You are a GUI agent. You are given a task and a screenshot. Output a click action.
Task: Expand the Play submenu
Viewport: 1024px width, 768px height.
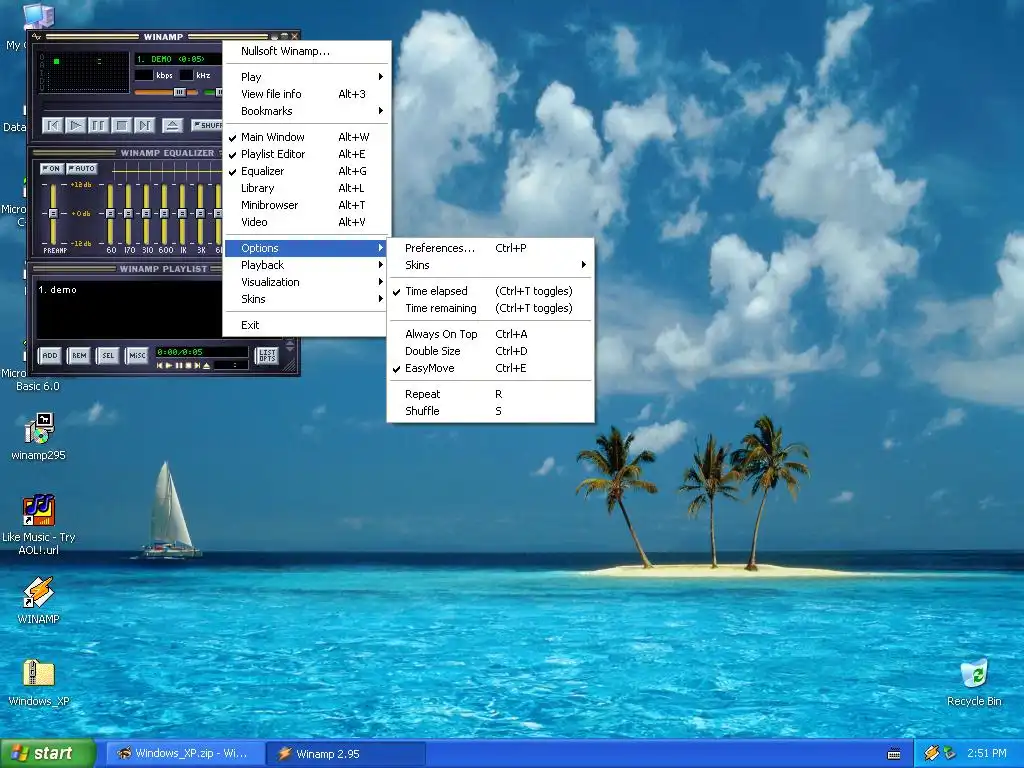(x=306, y=77)
